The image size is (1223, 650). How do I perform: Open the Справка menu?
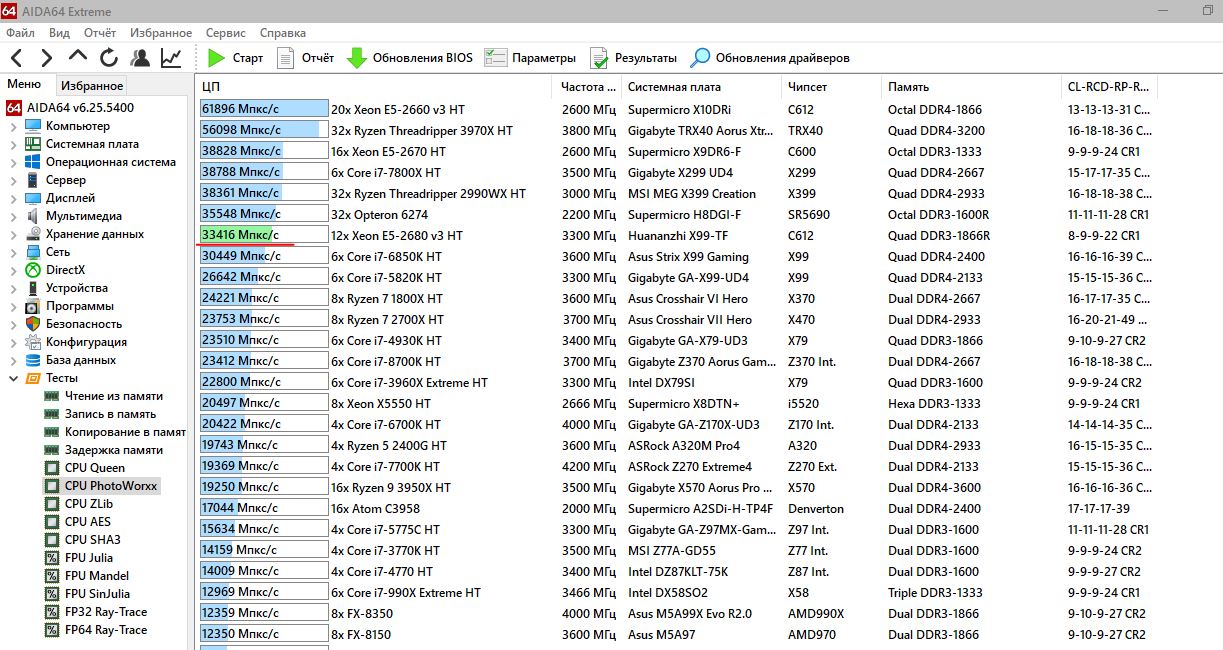click(x=283, y=33)
